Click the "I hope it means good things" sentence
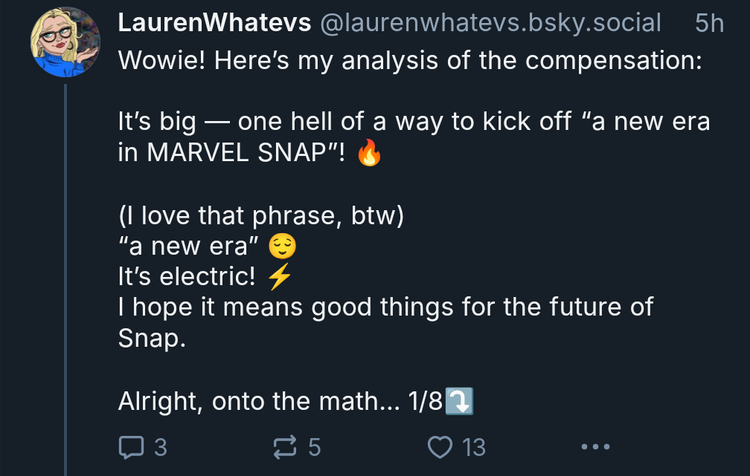750x476 pixels. tap(386, 322)
